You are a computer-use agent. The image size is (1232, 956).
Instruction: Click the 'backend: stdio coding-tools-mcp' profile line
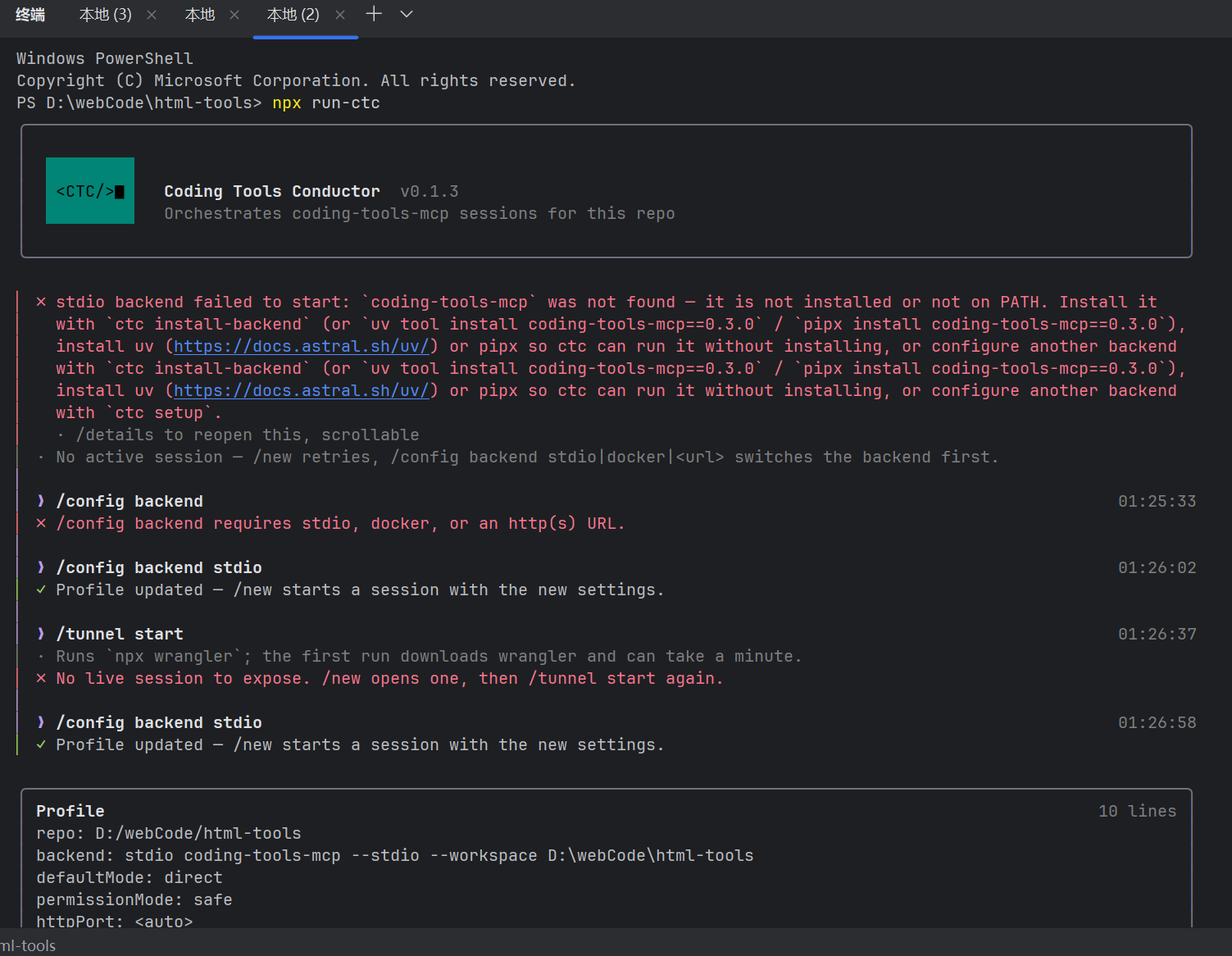point(395,855)
